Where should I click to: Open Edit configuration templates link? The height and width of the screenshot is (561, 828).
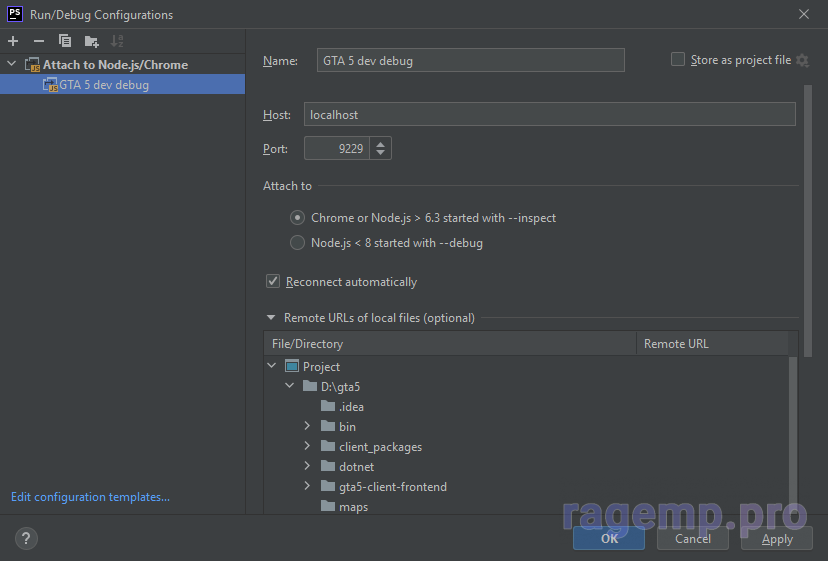(x=90, y=497)
